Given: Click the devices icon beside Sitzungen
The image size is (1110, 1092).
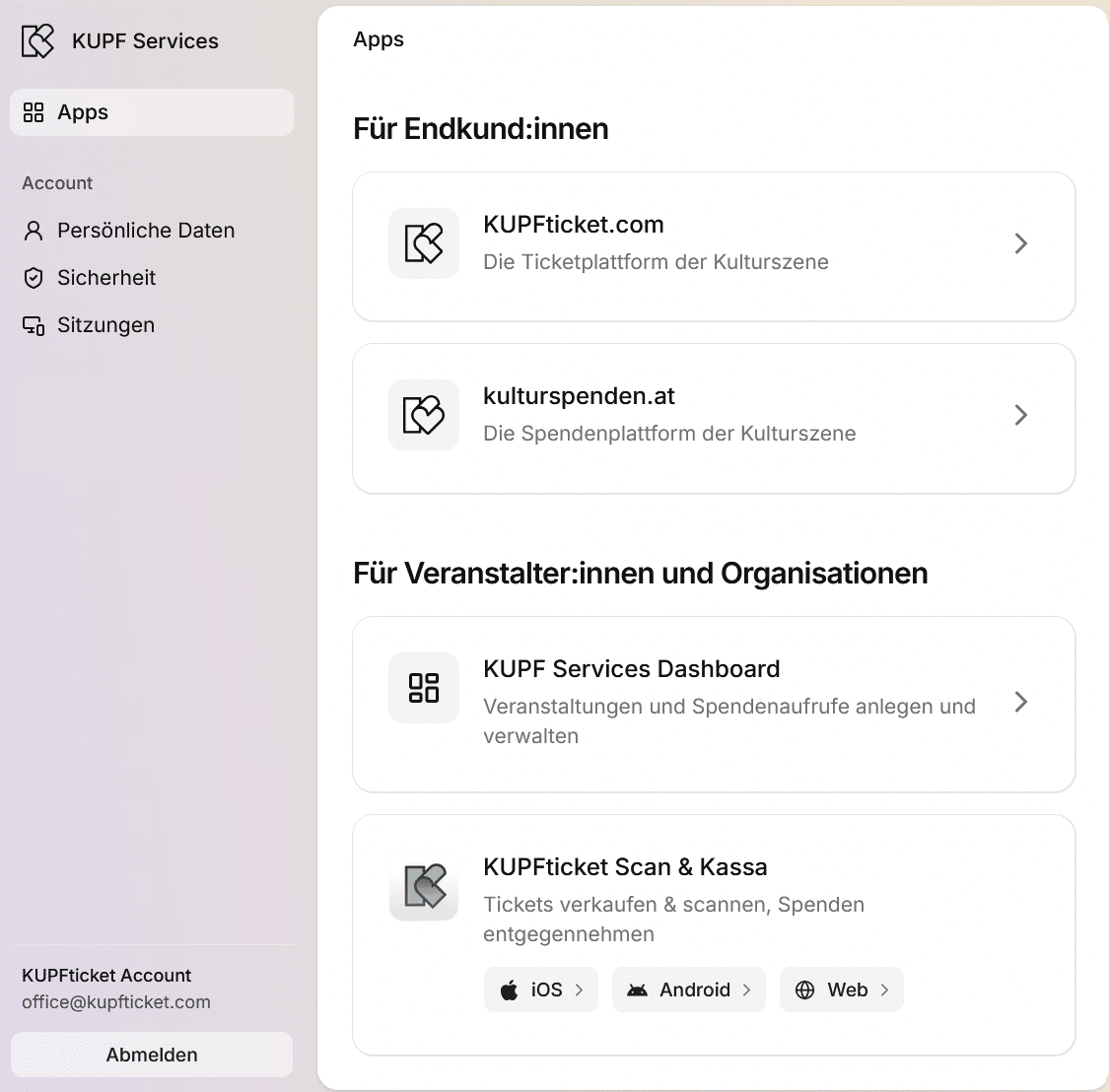Looking at the screenshot, I should tap(34, 325).
